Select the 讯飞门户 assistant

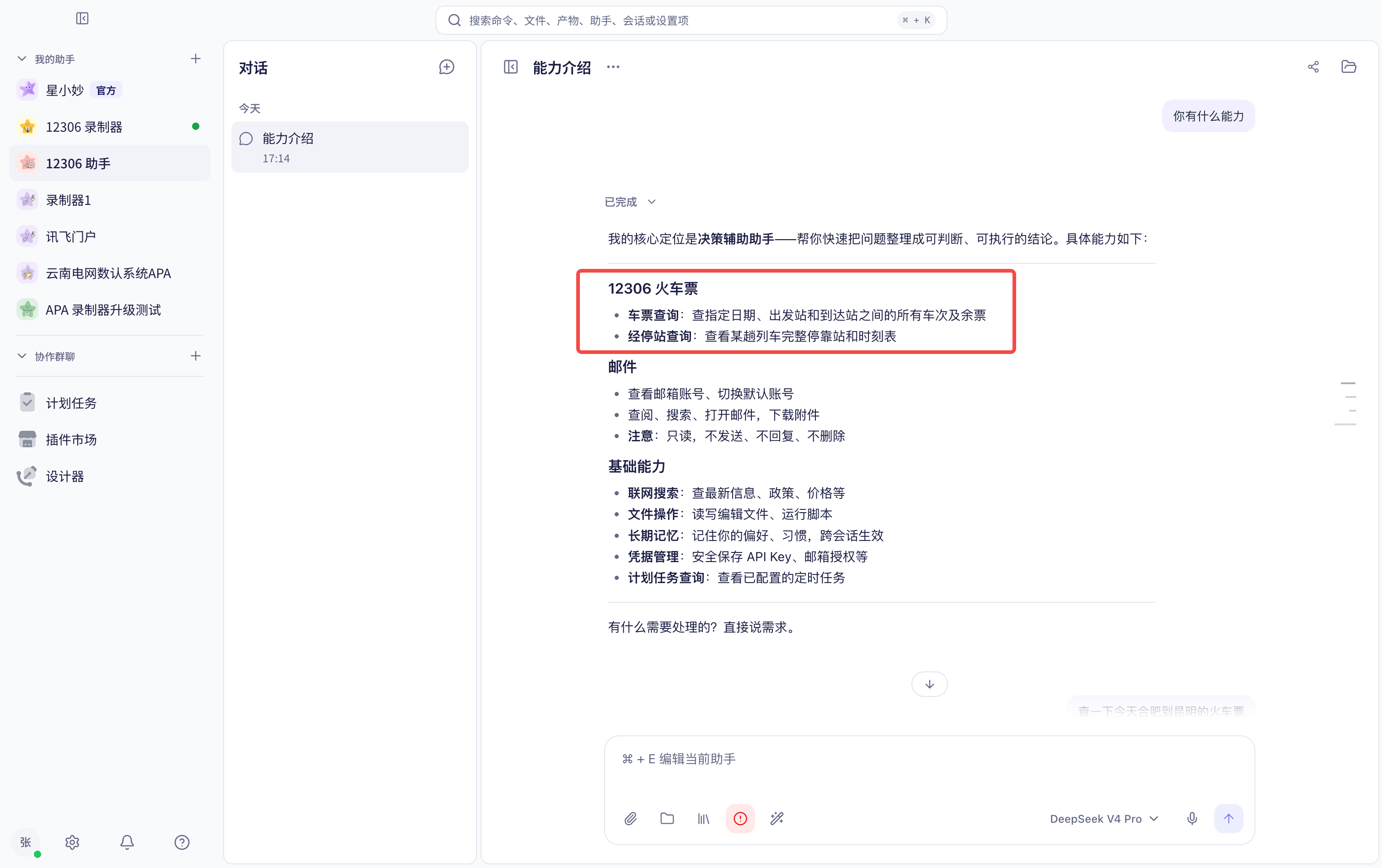pos(110,236)
